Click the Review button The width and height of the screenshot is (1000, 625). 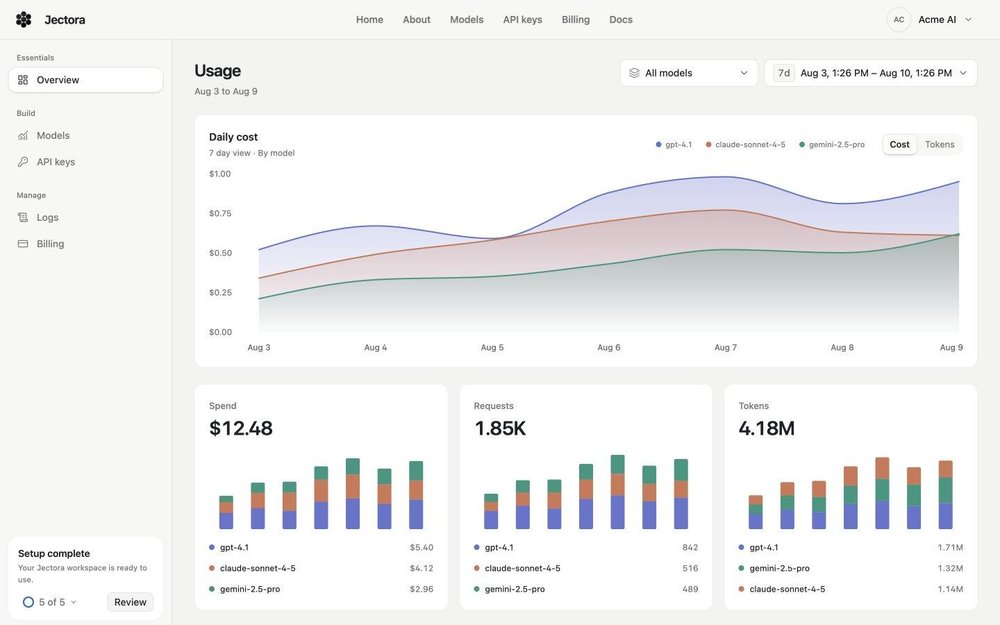(130, 602)
